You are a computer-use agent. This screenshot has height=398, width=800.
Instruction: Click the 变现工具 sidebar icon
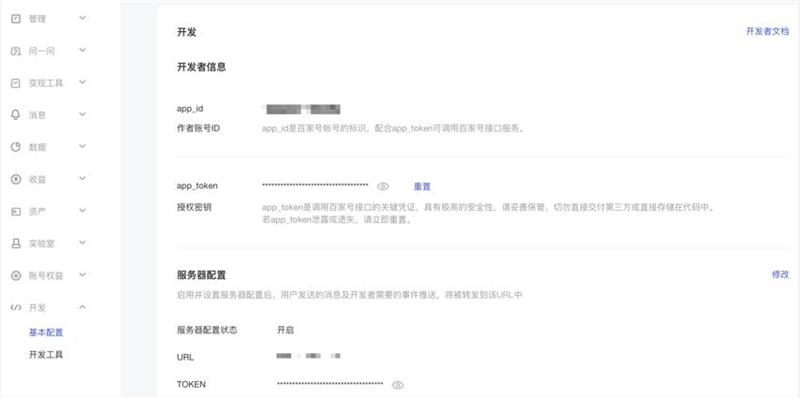point(16,83)
